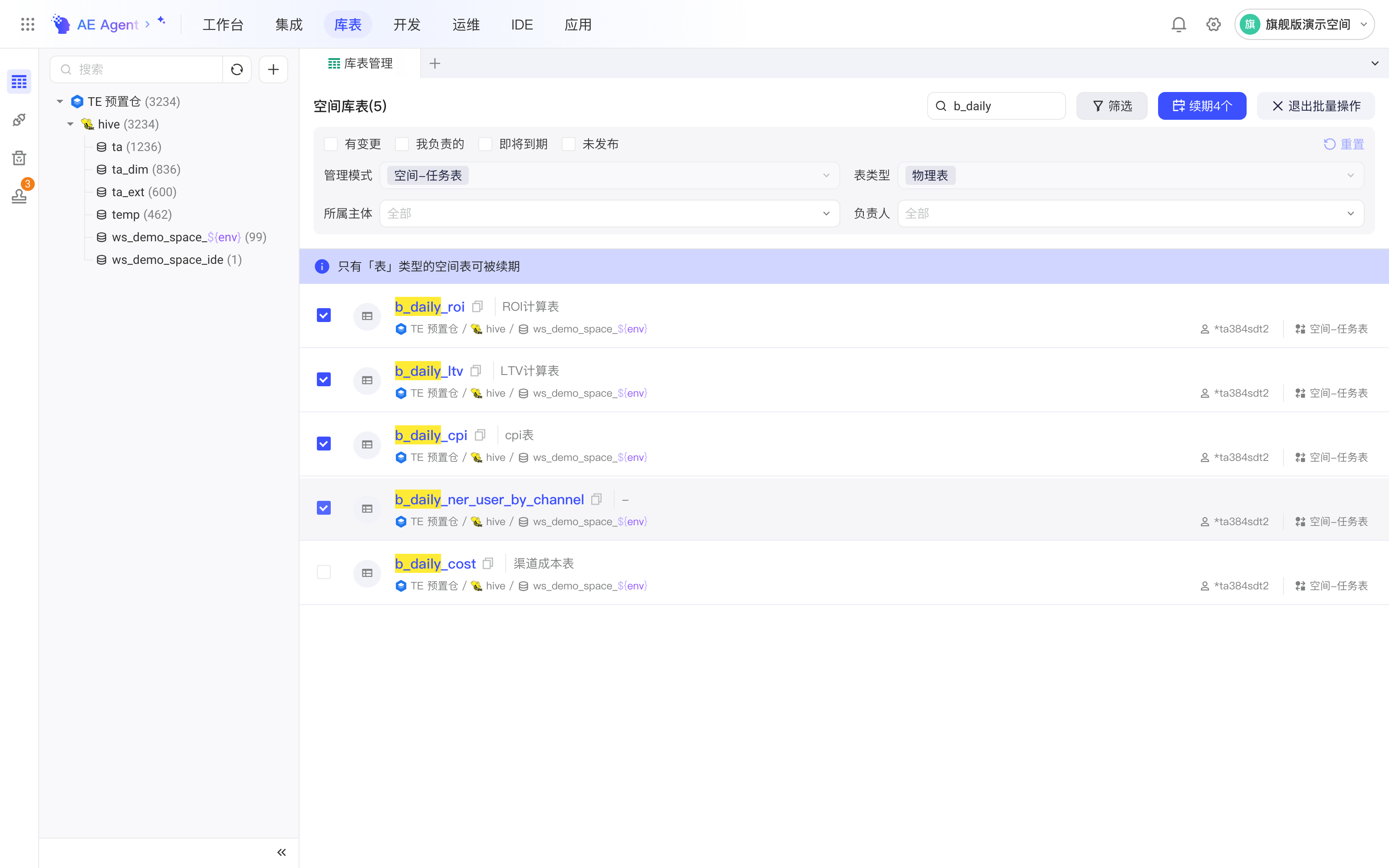Image resolution: width=1389 pixels, height=868 pixels.
Task: Open the approval stamp icon with badge 3
Action: point(19,195)
